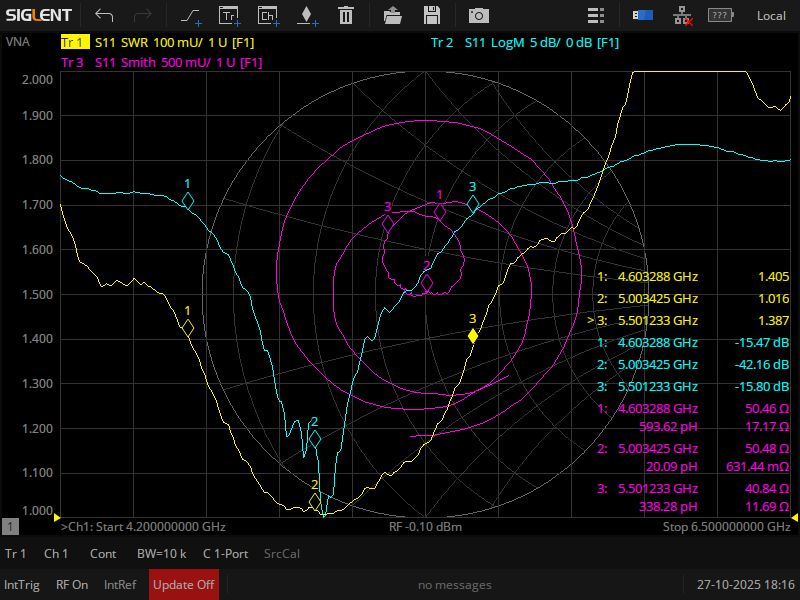
Task: Click the trash delete icon
Action: [345, 15]
